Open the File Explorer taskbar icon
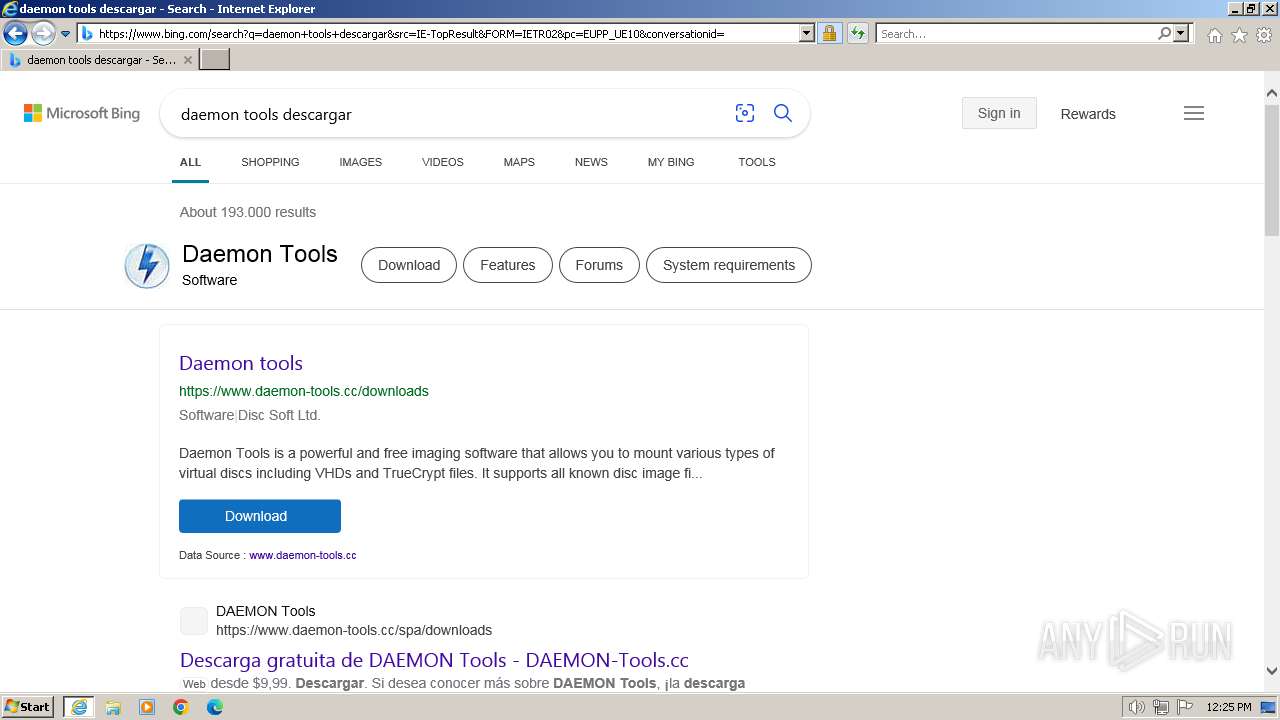 pos(113,707)
